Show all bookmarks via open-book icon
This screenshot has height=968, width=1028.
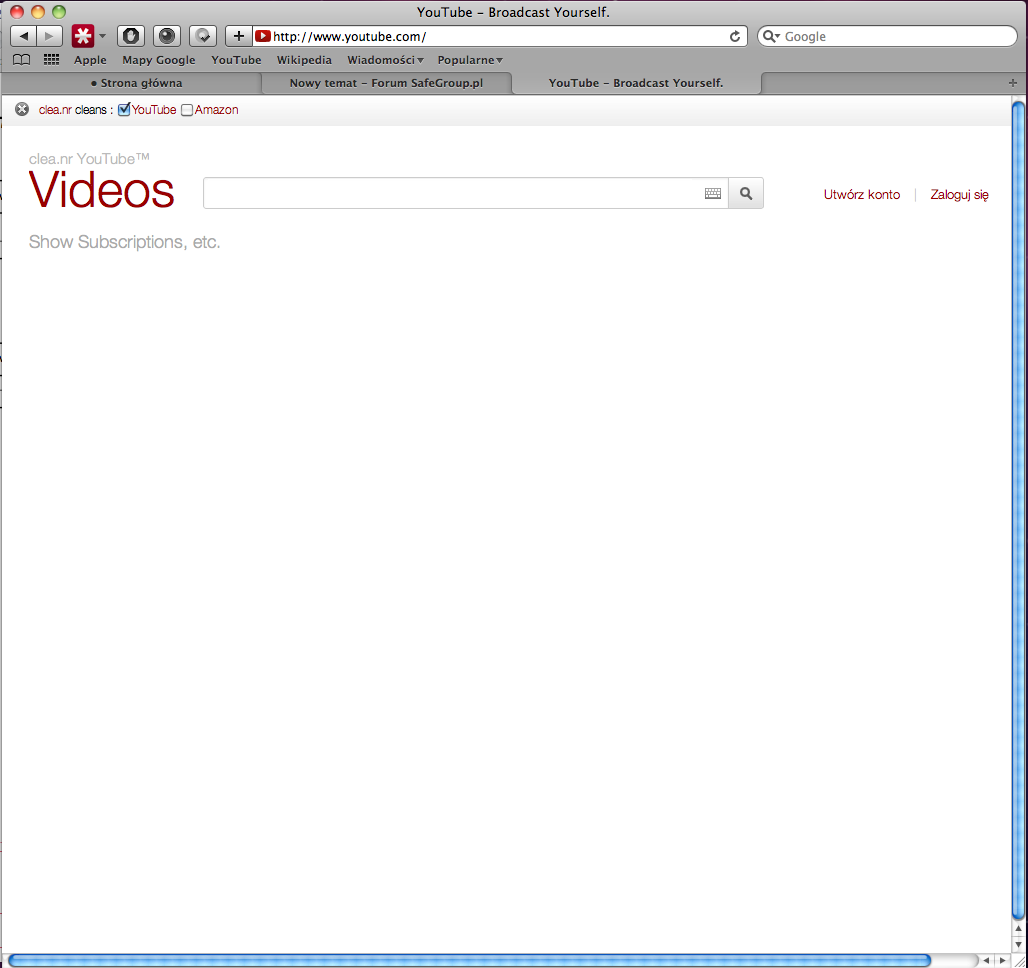click(x=22, y=60)
